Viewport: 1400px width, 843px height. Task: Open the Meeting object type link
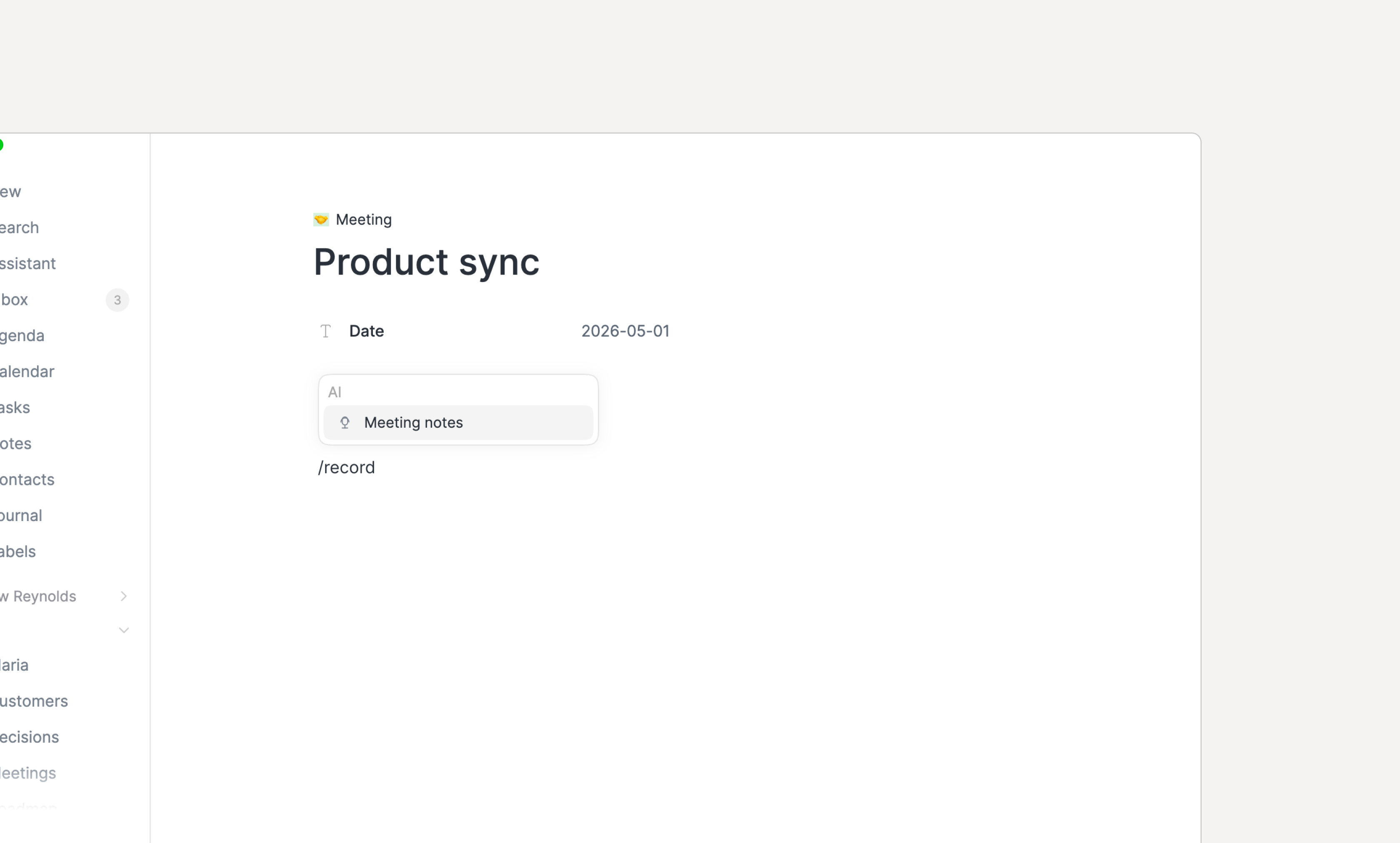[364, 220]
